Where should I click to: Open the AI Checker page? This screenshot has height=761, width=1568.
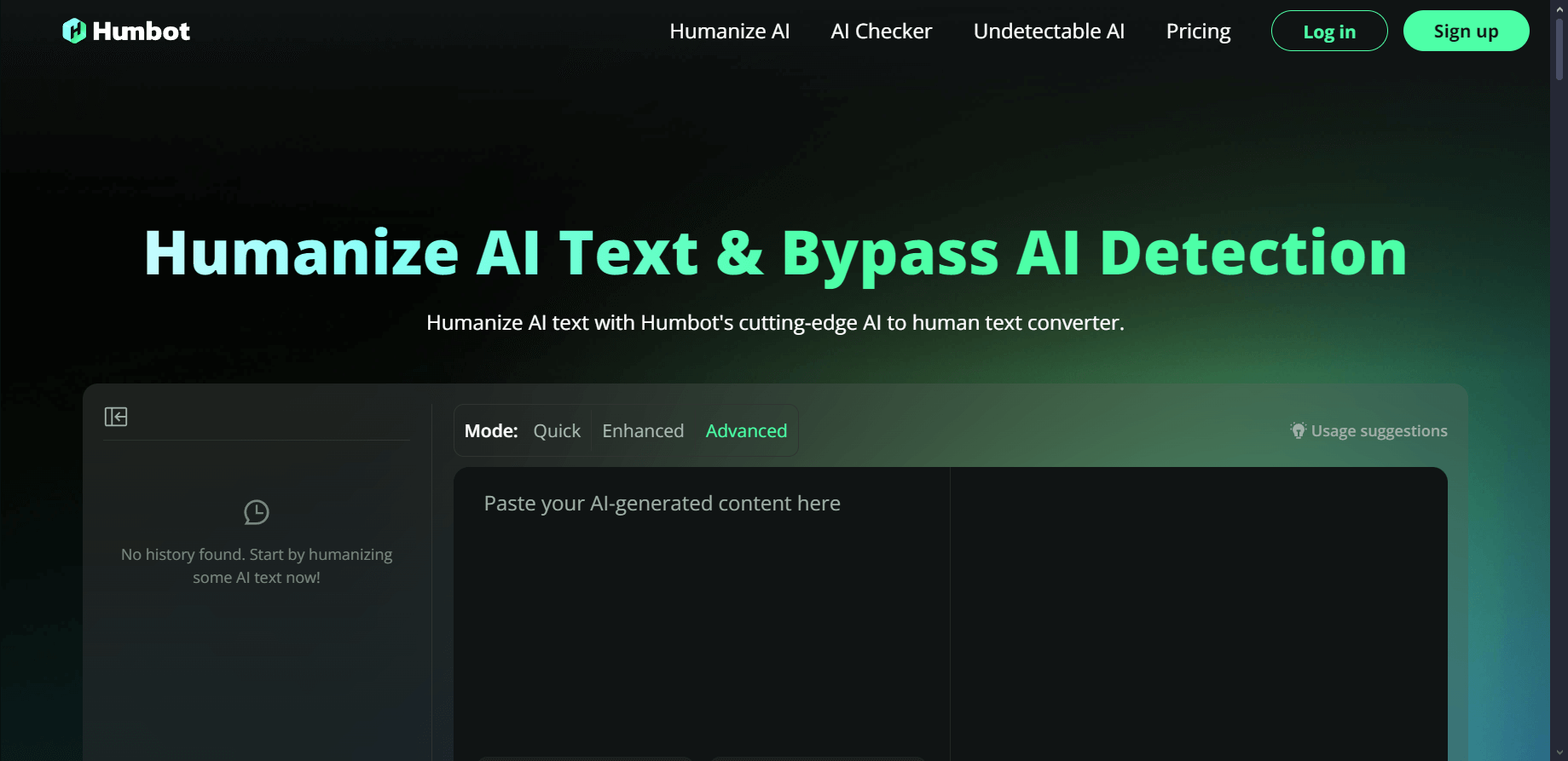(882, 32)
